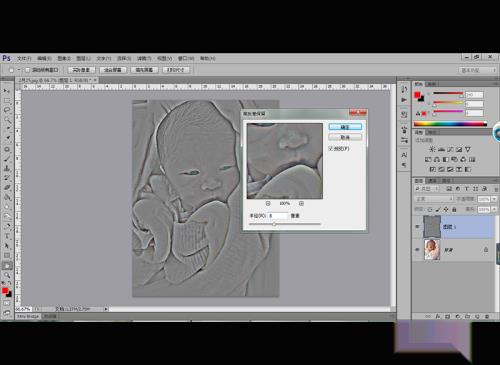
Task: Select the Move tool in the toolbox
Action: [x=7, y=91]
